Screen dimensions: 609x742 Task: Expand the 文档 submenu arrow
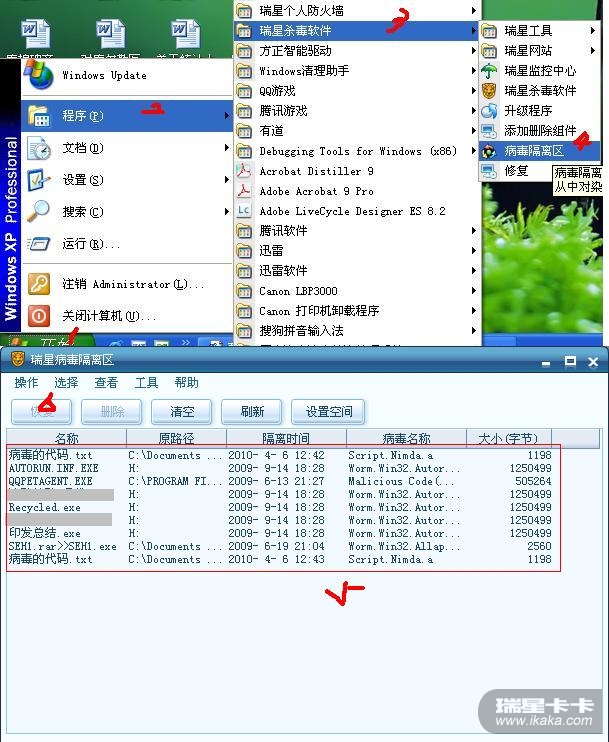click(227, 148)
